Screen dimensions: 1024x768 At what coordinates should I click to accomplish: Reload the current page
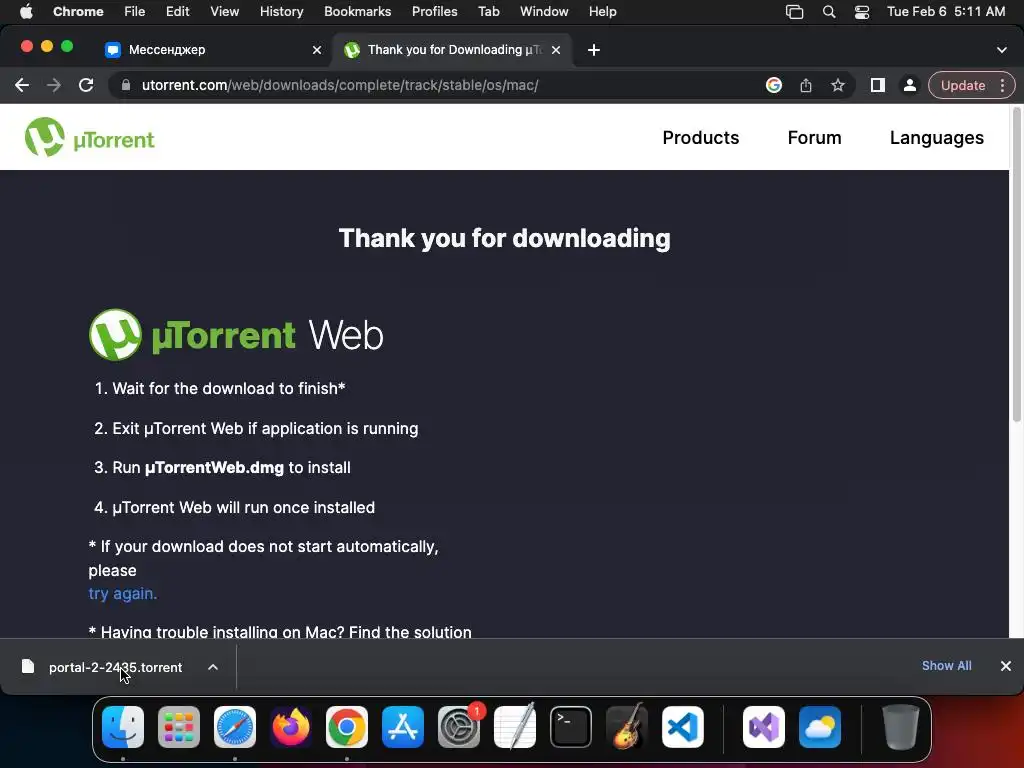(x=86, y=85)
